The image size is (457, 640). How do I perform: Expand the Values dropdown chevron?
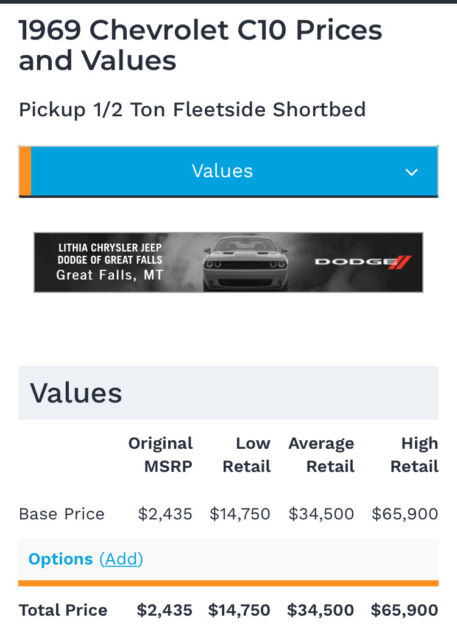pyautogui.click(x=411, y=172)
